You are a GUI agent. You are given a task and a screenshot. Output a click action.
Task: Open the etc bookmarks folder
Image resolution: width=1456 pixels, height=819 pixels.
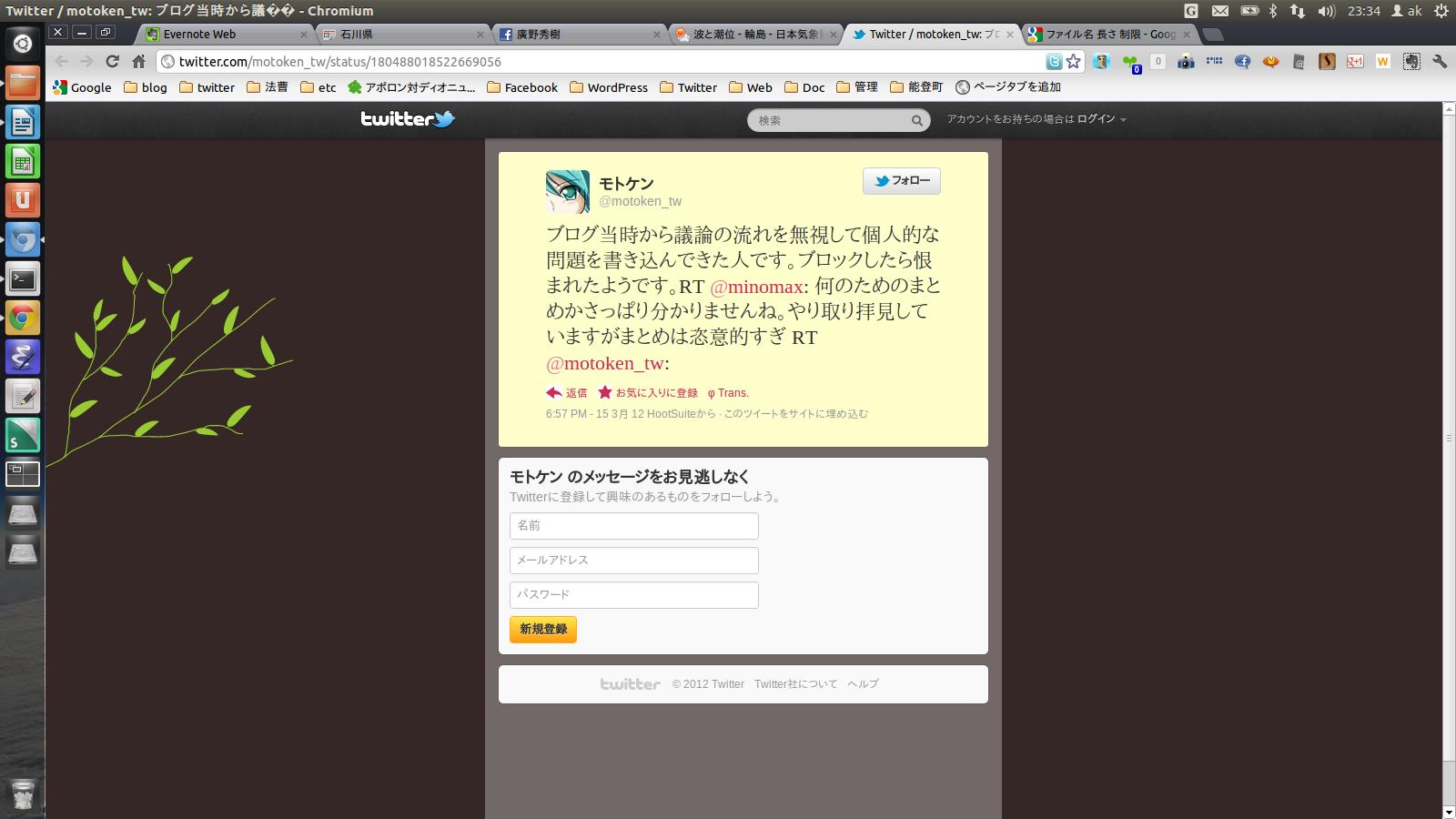pyautogui.click(x=318, y=87)
